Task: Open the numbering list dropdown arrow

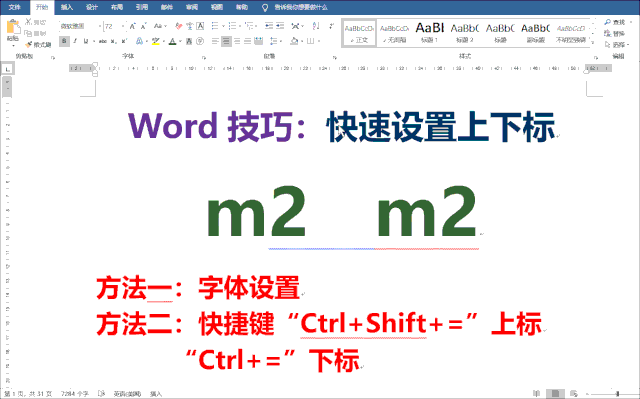Action: (x=241, y=26)
